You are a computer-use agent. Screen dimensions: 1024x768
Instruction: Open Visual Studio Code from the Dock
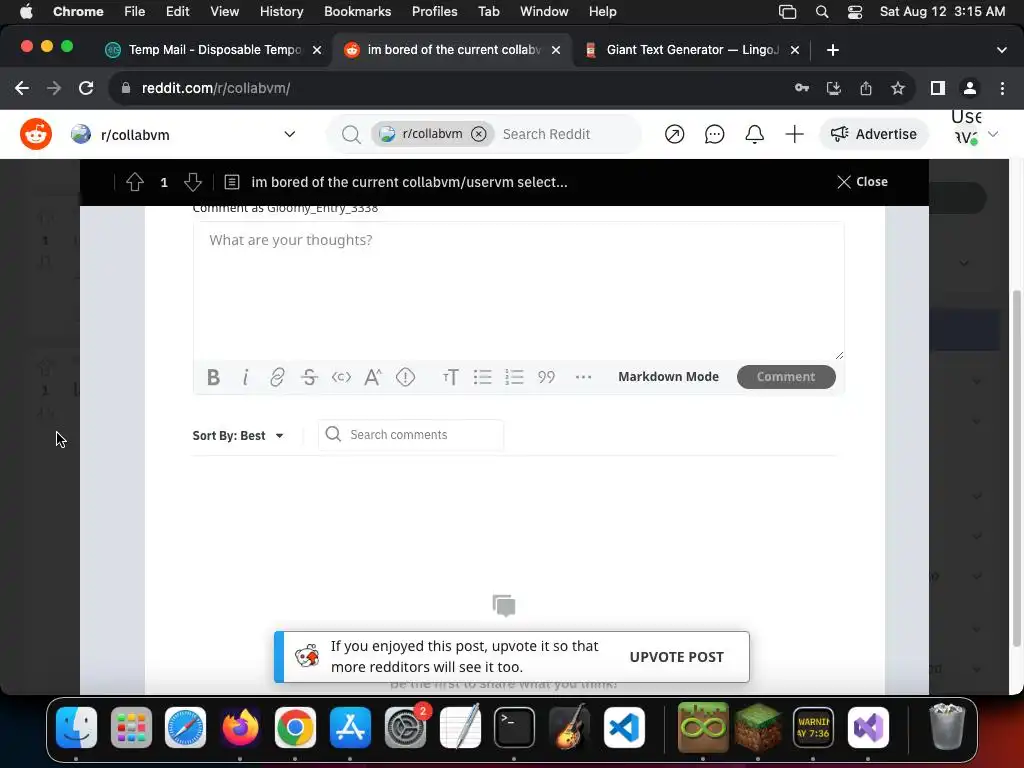click(x=624, y=727)
